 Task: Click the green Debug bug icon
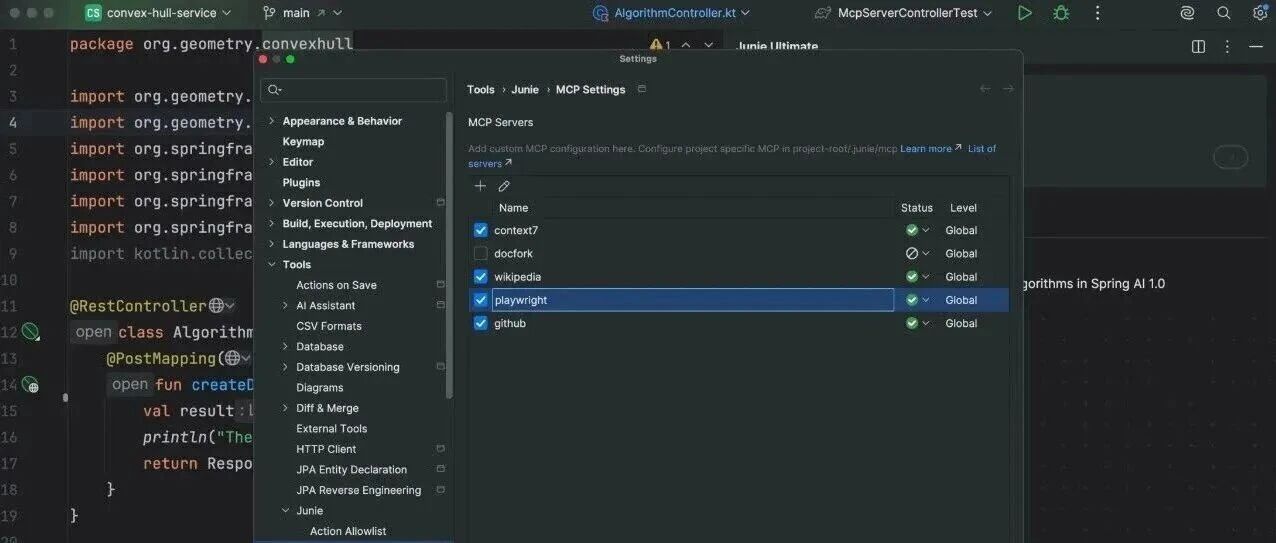pos(1061,13)
